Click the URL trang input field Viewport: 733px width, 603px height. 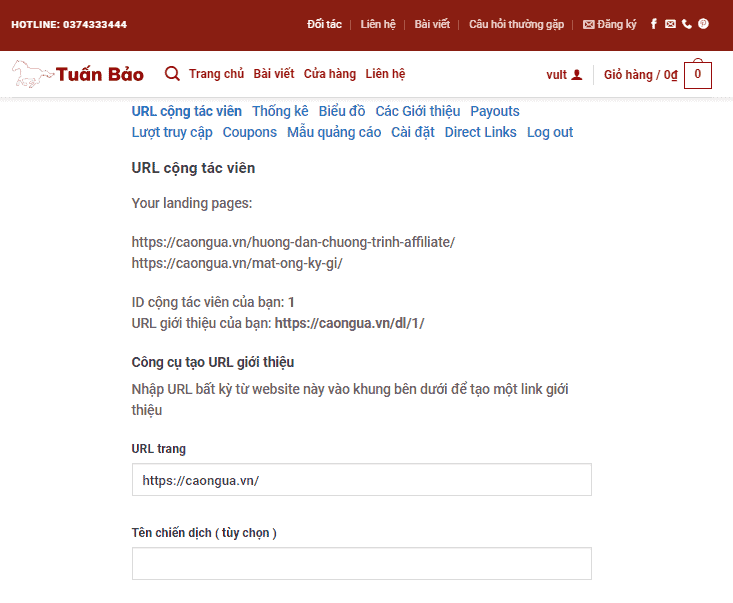click(x=361, y=480)
